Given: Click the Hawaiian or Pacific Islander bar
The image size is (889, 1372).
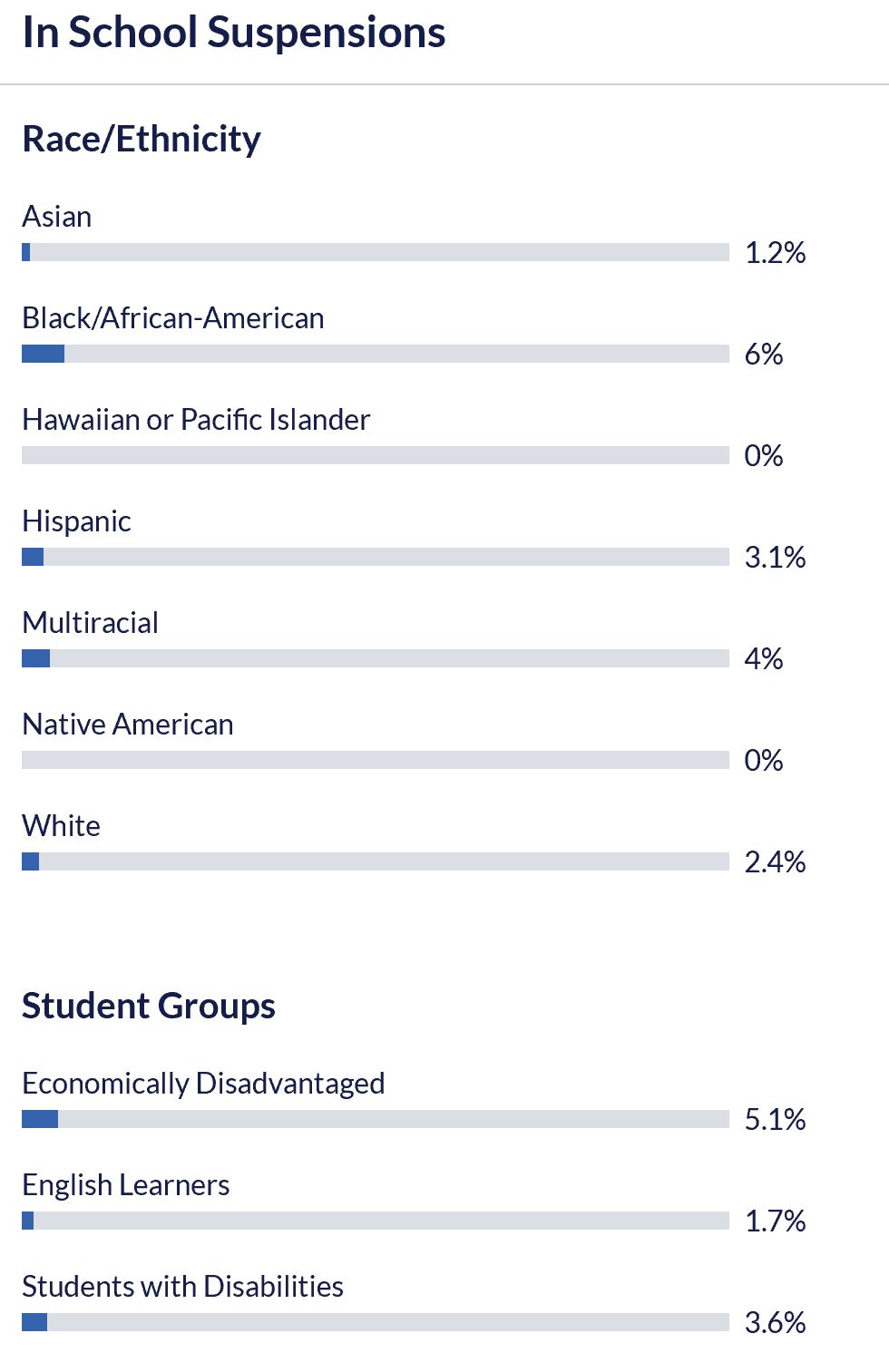Looking at the screenshot, I should click(x=376, y=455).
